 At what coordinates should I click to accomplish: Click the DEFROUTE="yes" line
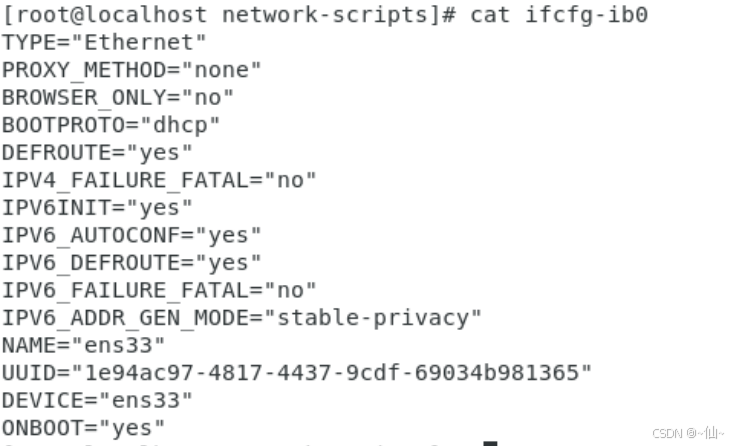(97, 153)
